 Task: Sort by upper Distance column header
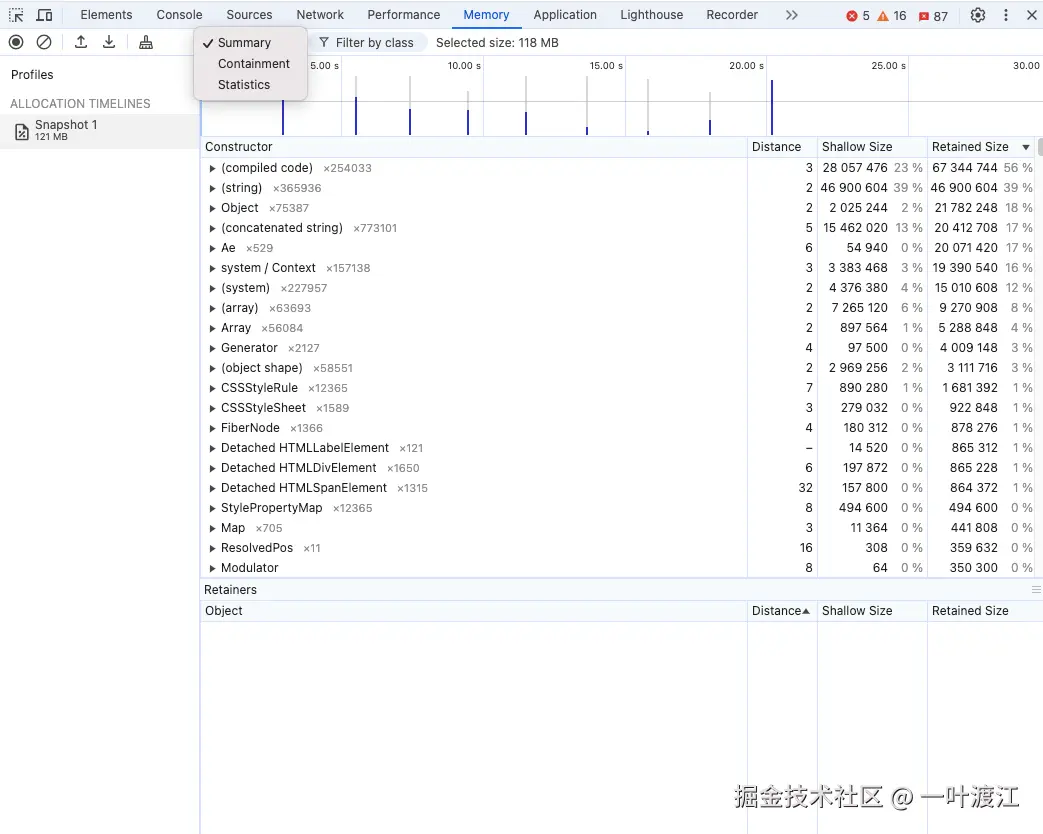tap(782, 147)
